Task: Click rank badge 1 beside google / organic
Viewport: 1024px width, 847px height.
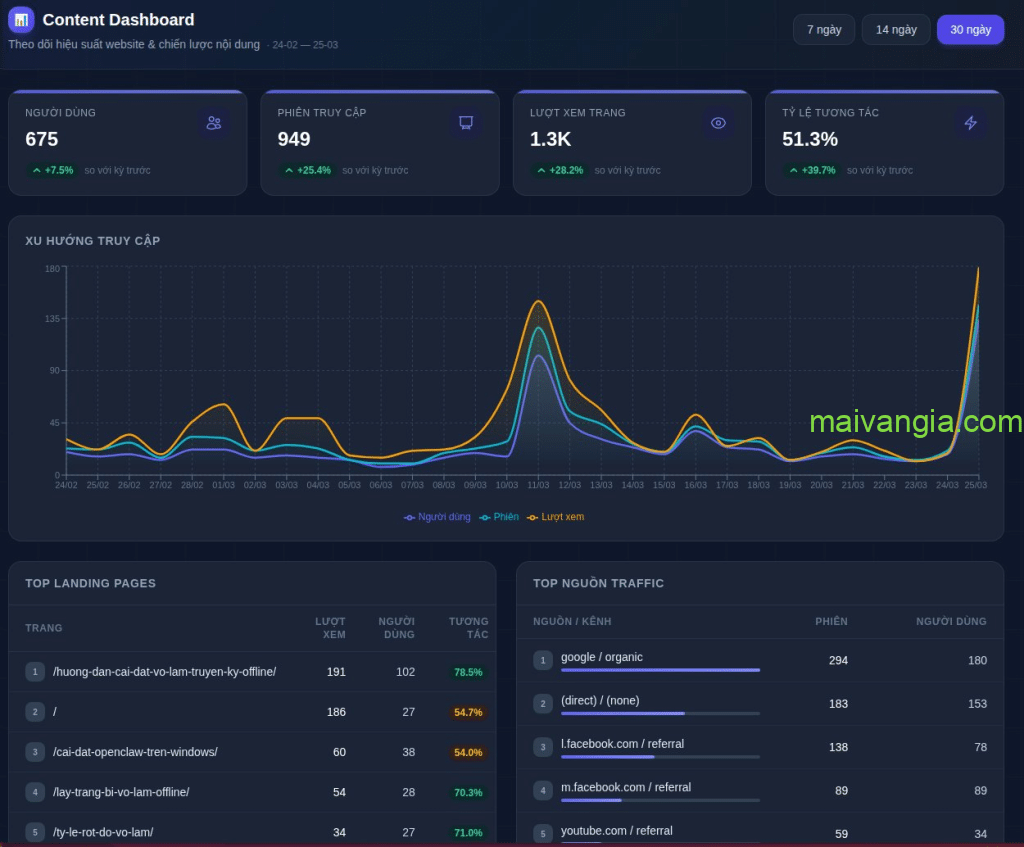Action: pos(543,660)
